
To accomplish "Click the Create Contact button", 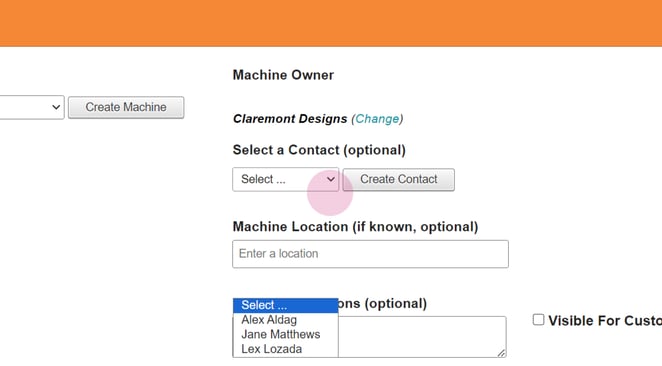I will click(399, 179).
